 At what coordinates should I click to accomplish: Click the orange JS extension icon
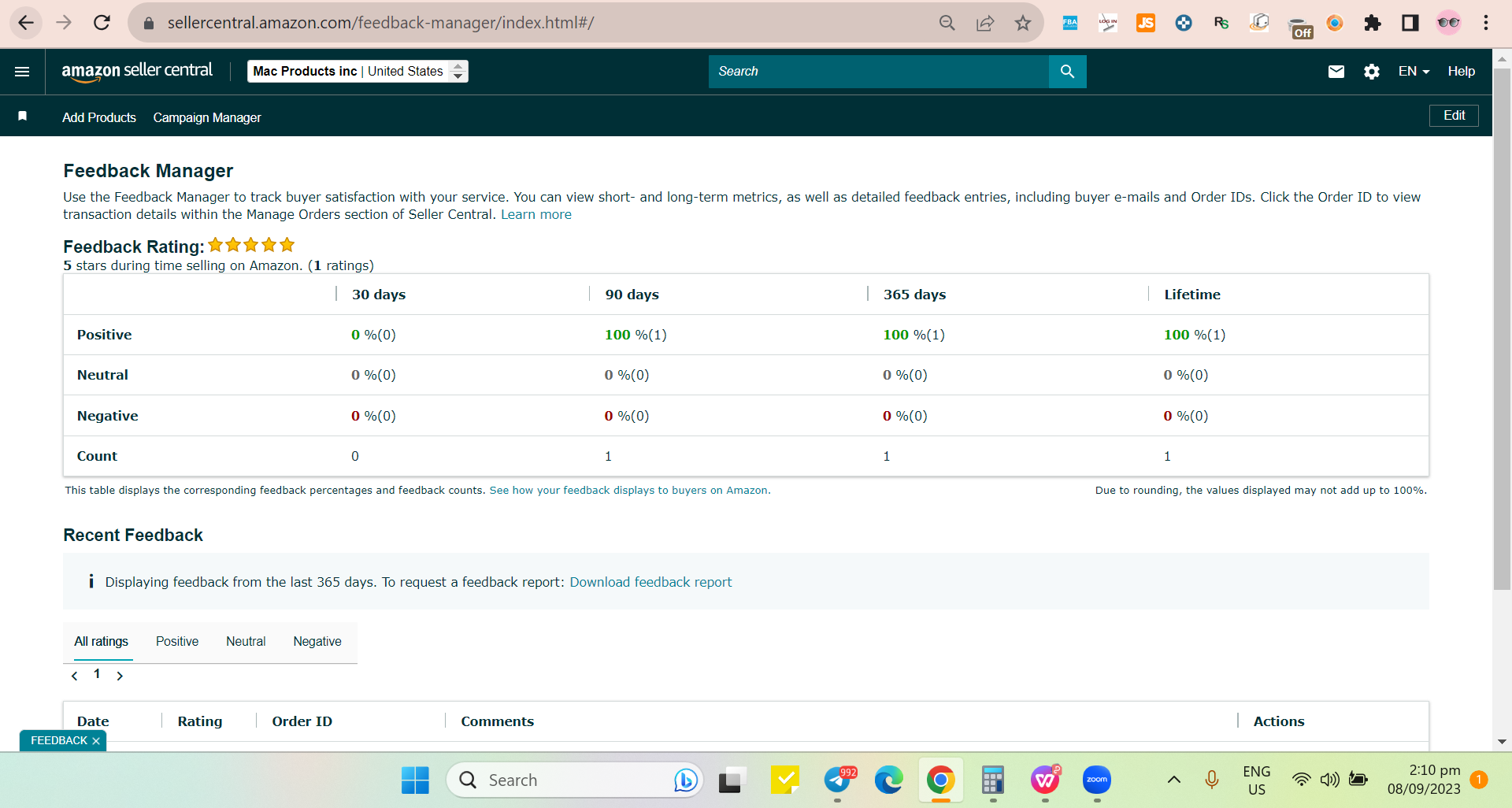[x=1145, y=23]
